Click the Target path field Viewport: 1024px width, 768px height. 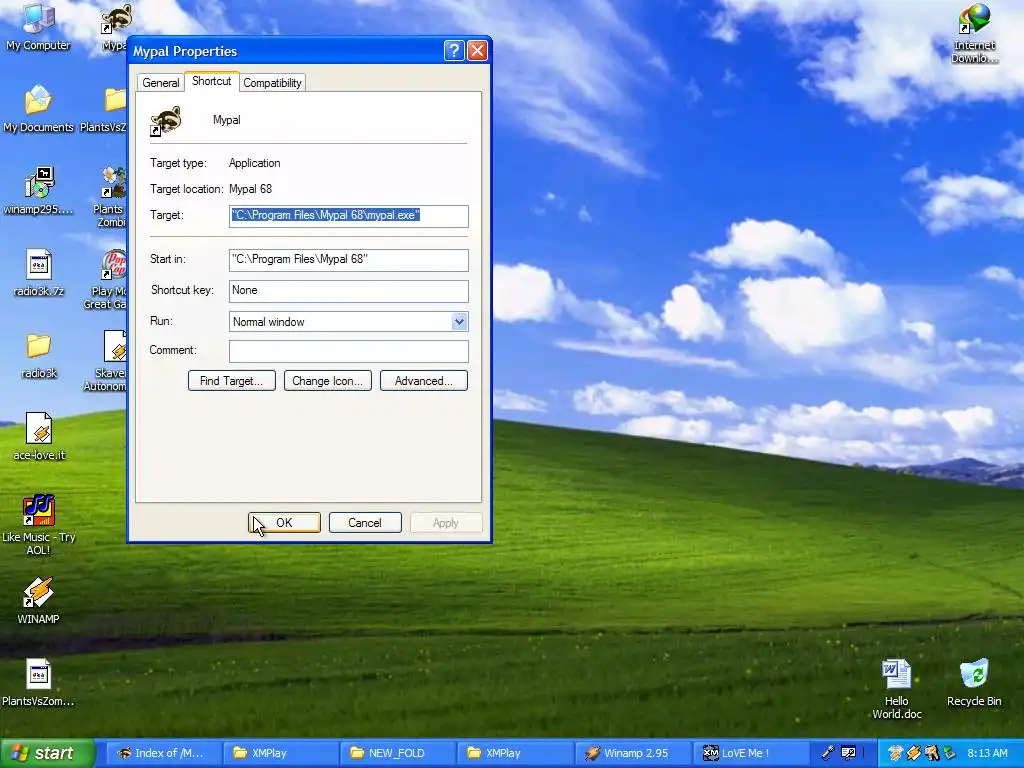tap(349, 216)
